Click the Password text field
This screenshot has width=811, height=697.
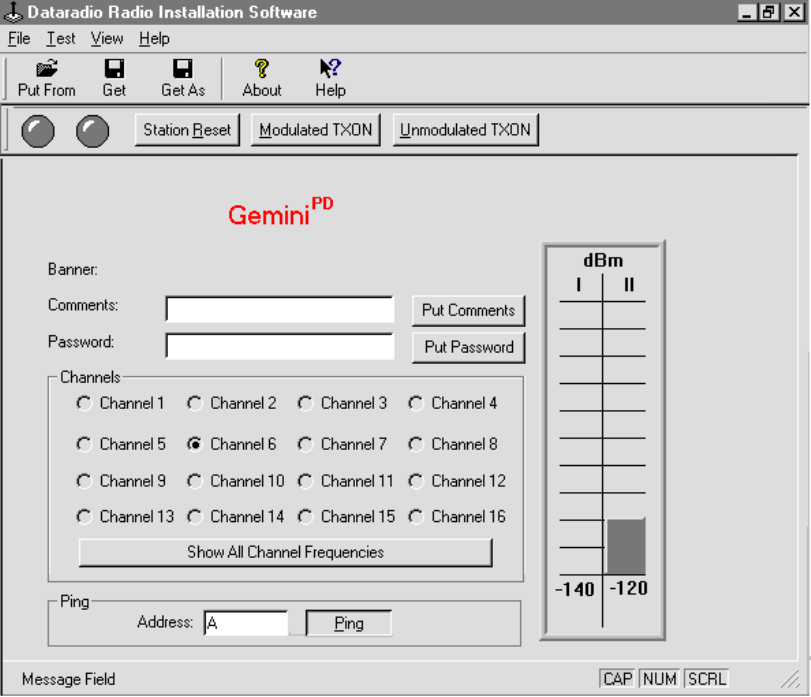(x=280, y=346)
